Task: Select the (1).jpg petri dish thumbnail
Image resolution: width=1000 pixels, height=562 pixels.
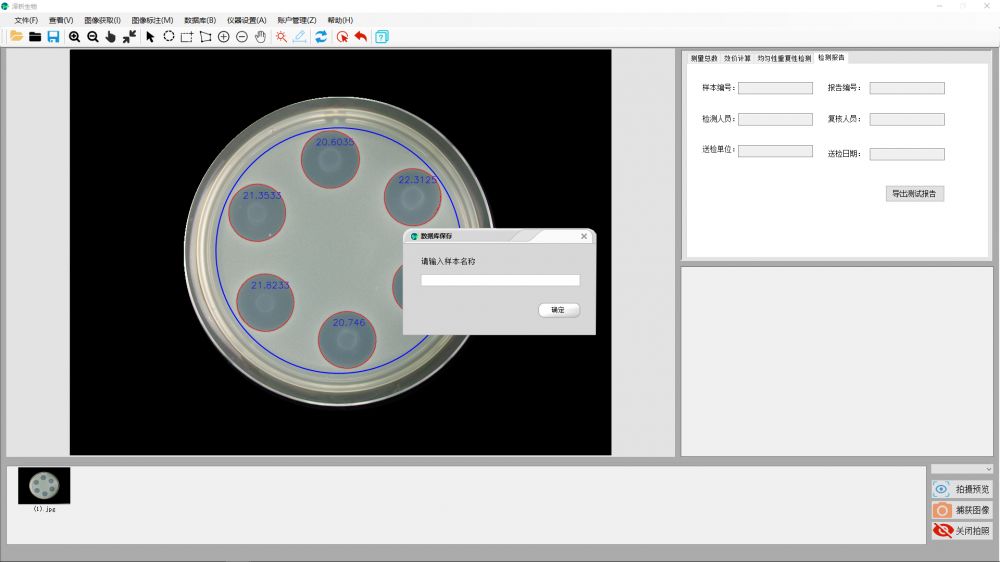Action: tap(44, 485)
